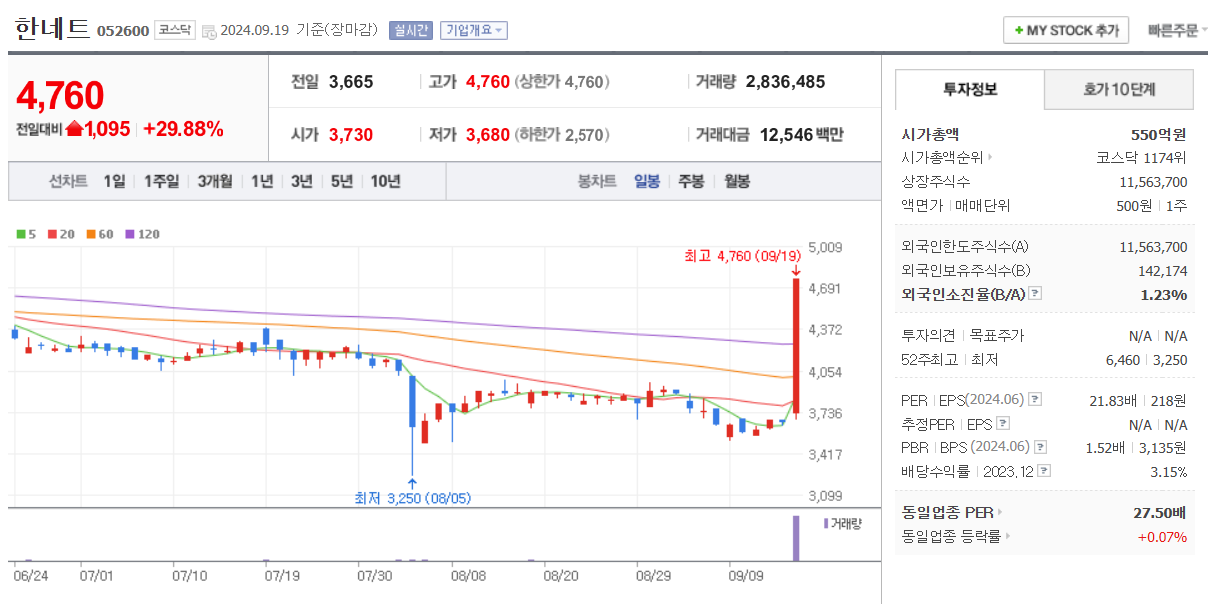Image resolution: width=1211 pixels, height=604 pixels.
Task: Expand the 동일업종 등락률 arrow
Action: (x=1007, y=537)
